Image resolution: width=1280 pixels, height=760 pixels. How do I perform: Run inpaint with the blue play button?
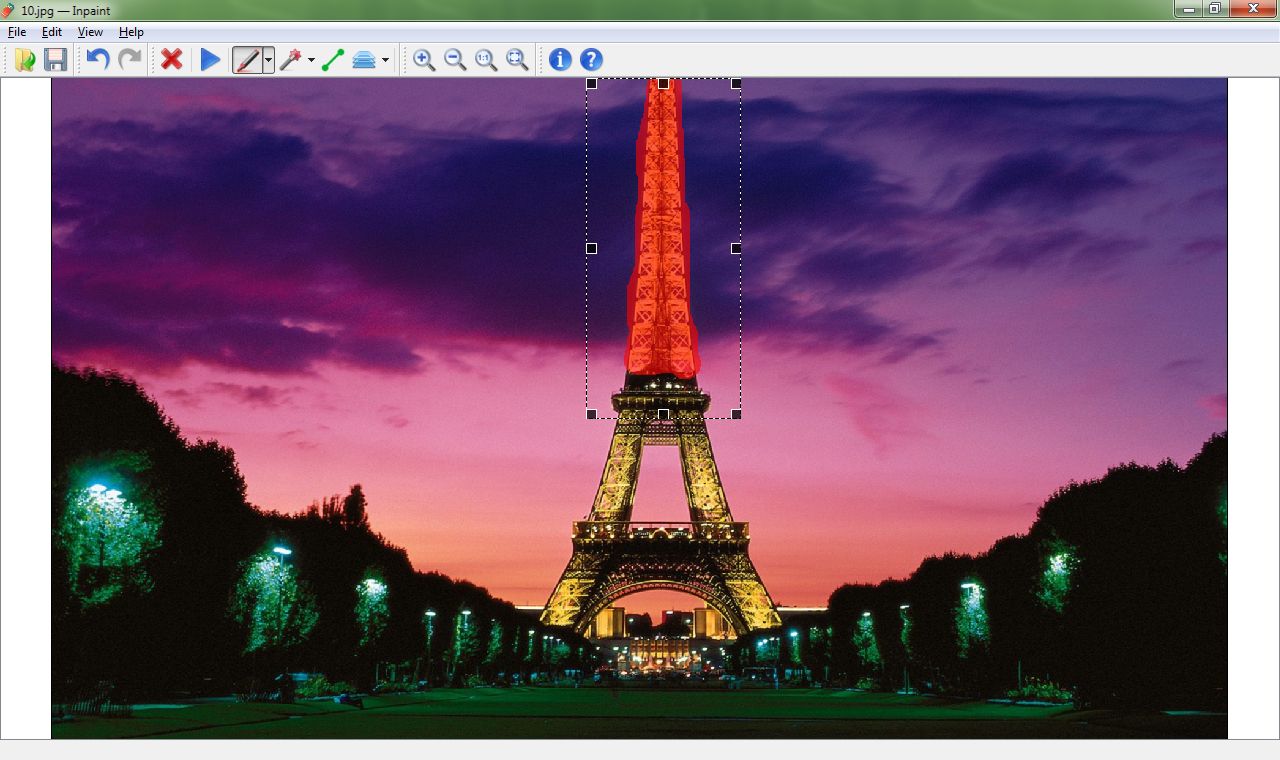210,60
